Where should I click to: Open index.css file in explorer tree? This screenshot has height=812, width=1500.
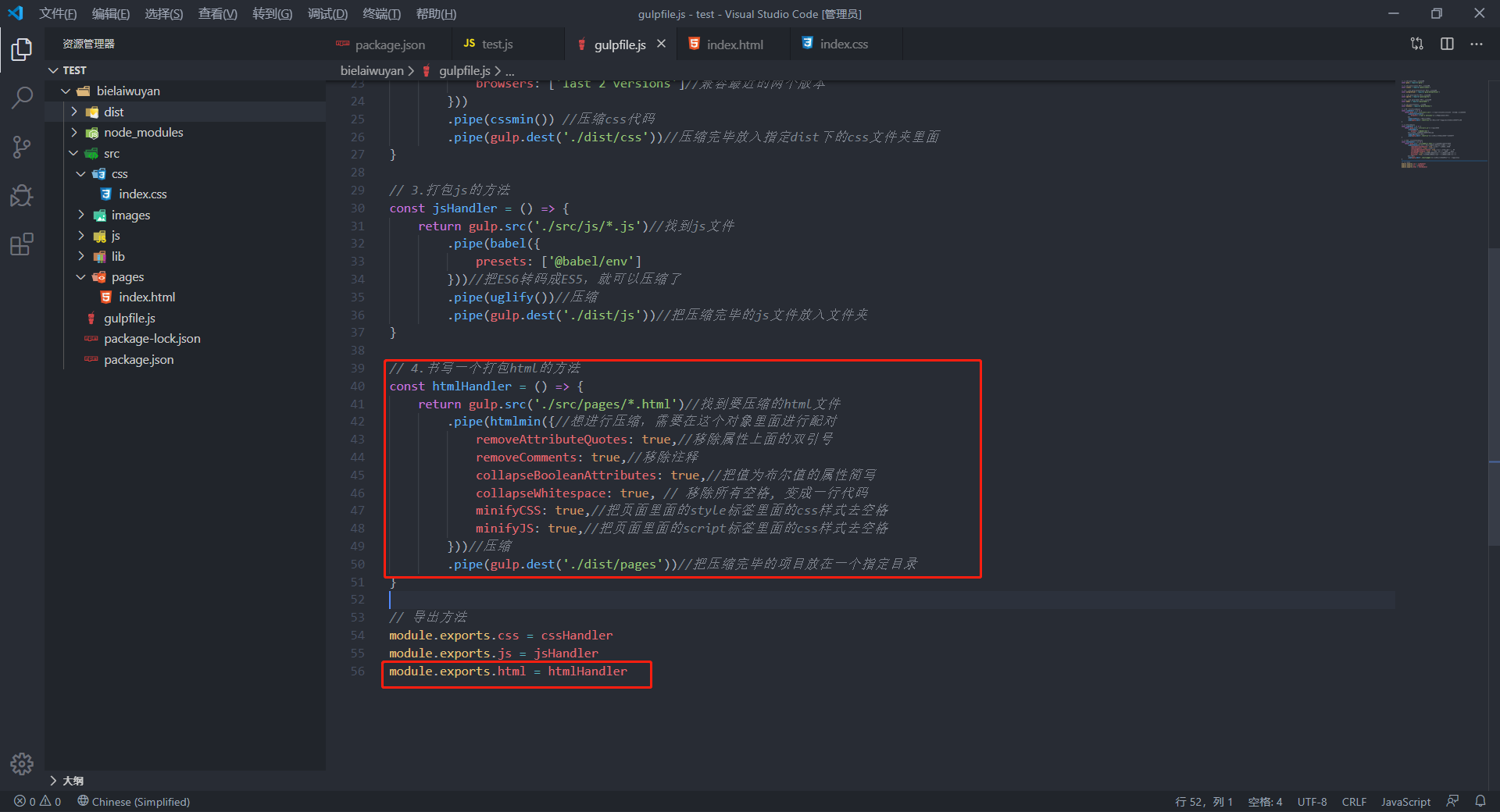(185, 194)
